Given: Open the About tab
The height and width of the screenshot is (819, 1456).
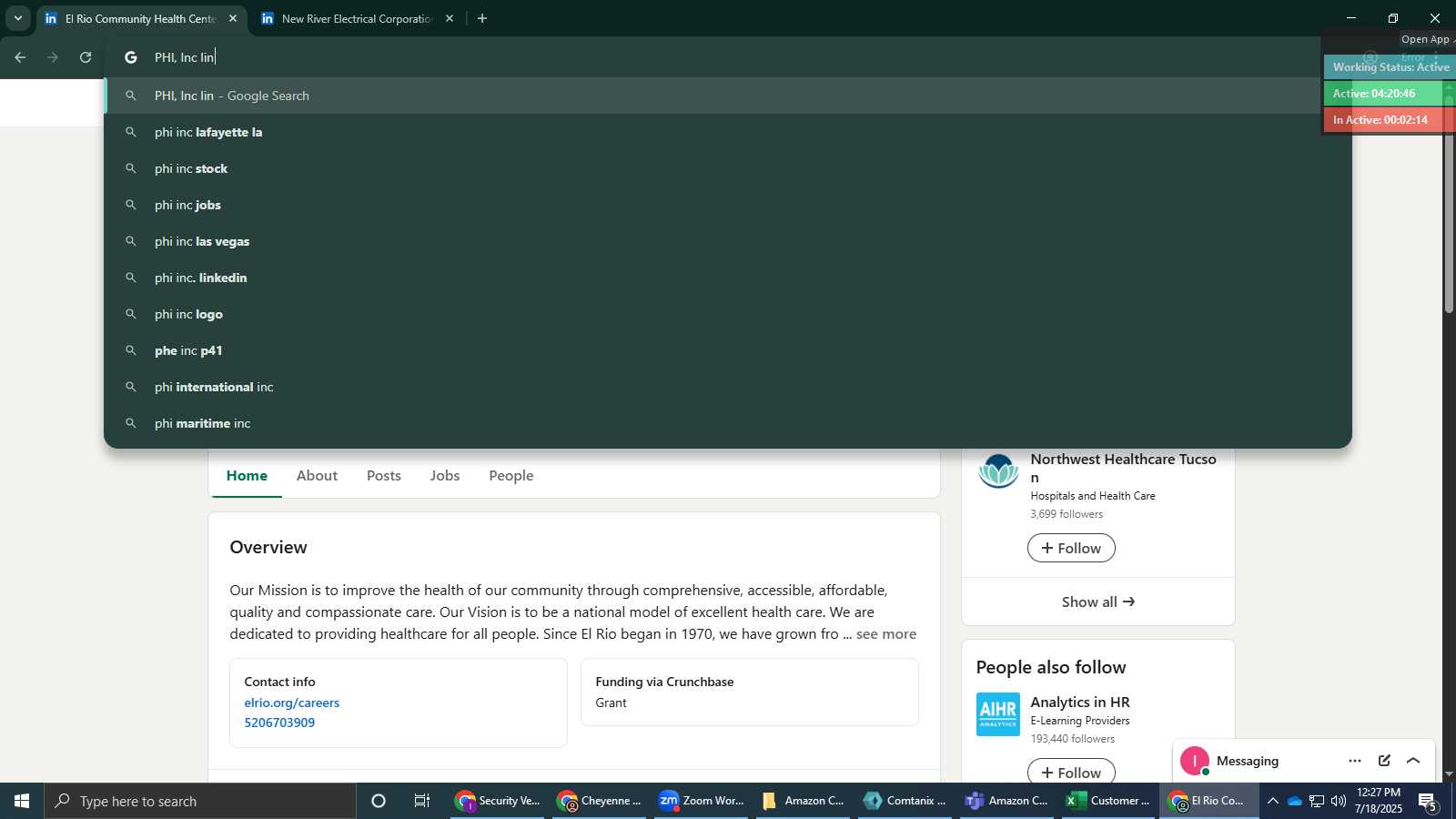Looking at the screenshot, I should 317,475.
